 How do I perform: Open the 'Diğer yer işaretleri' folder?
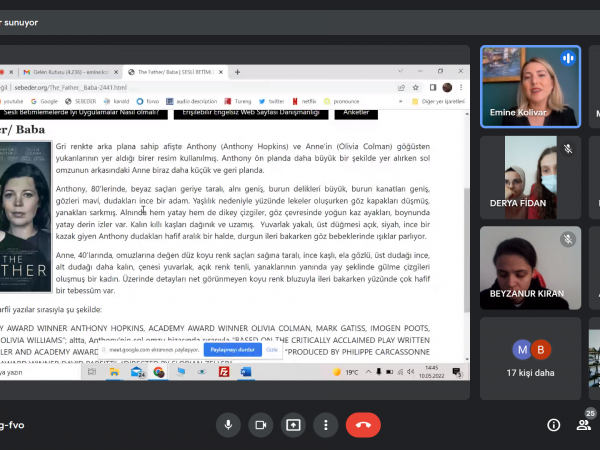[x=438, y=101]
